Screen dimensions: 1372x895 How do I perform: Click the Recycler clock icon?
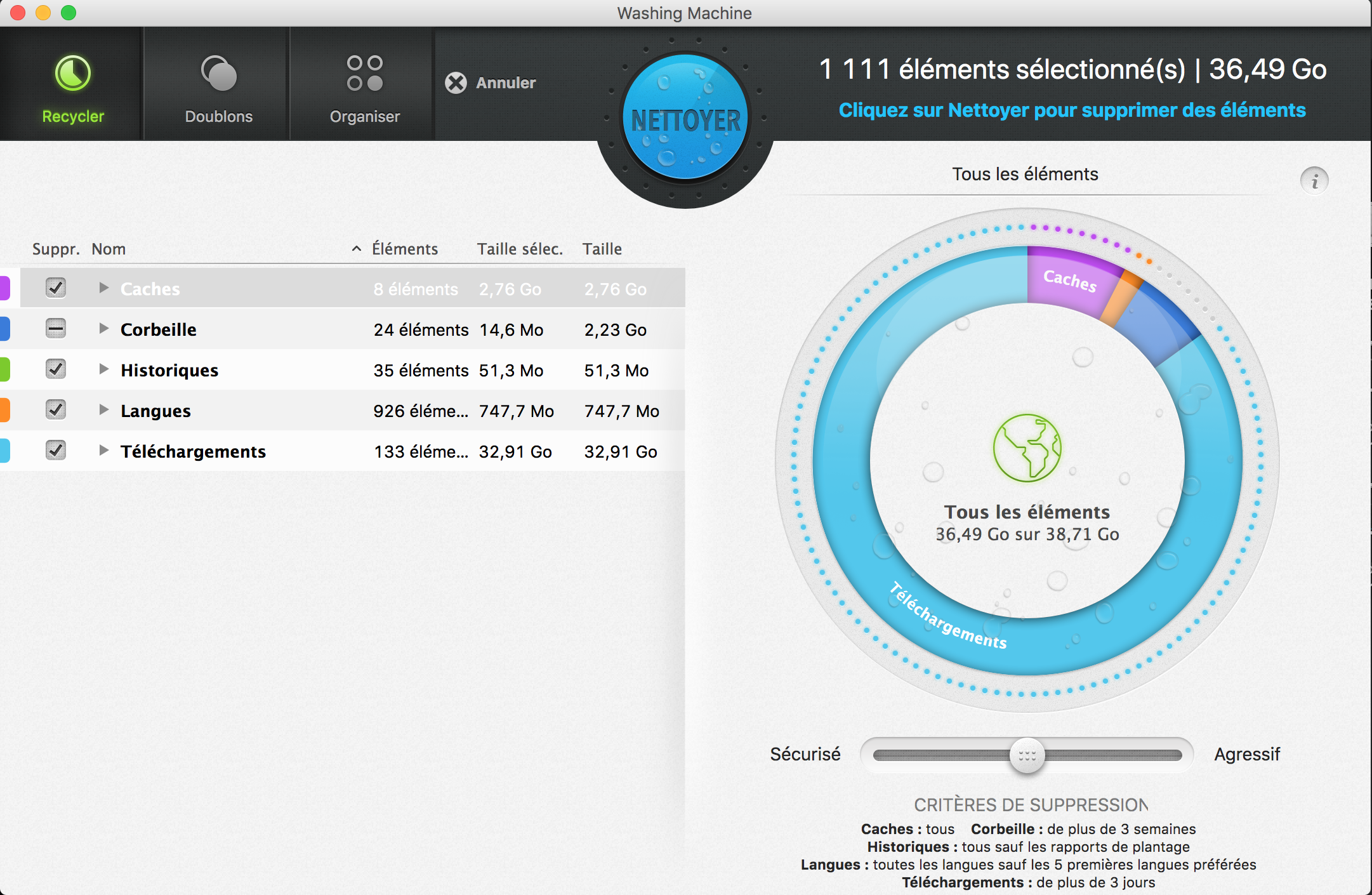(x=72, y=73)
